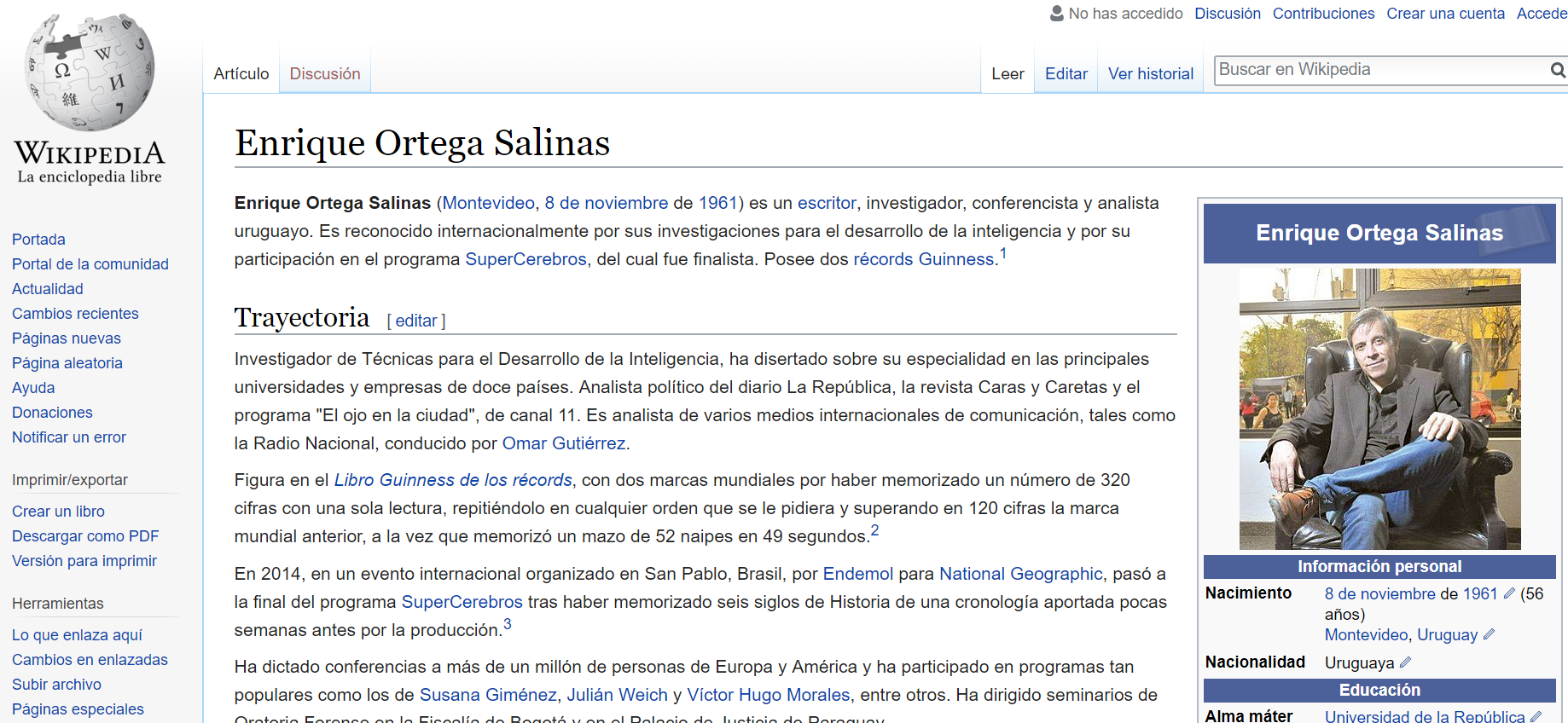Open Actualidad in sidebar
1568x723 pixels.
coord(48,289)
